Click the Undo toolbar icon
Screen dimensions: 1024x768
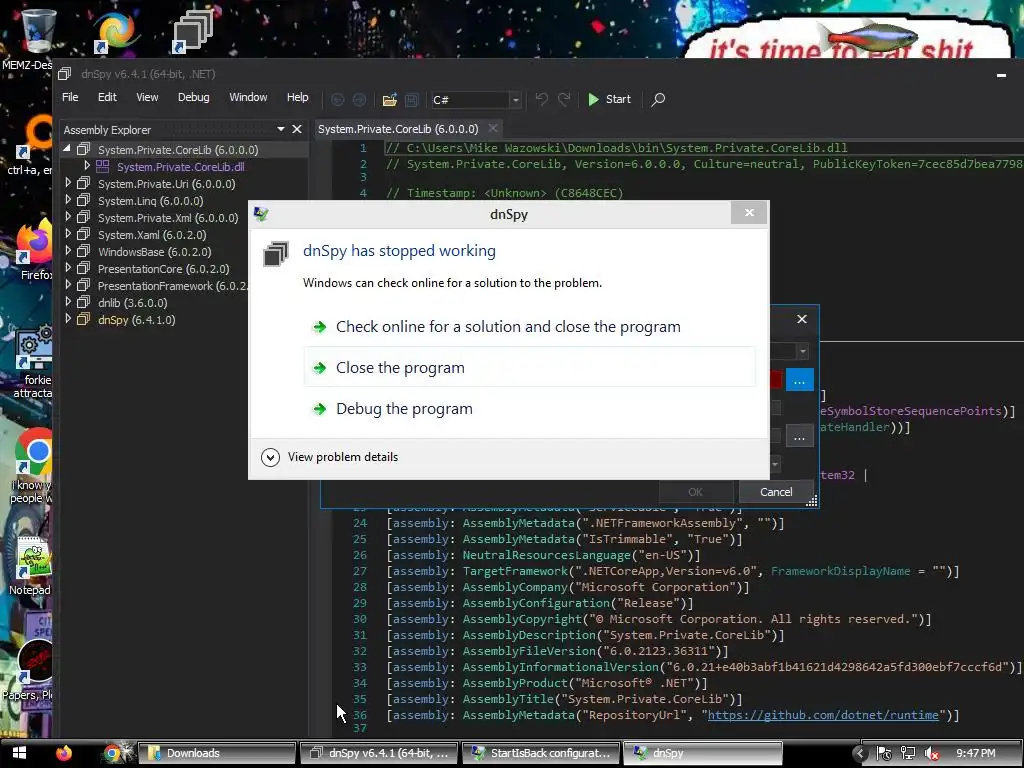coord(541,99)
